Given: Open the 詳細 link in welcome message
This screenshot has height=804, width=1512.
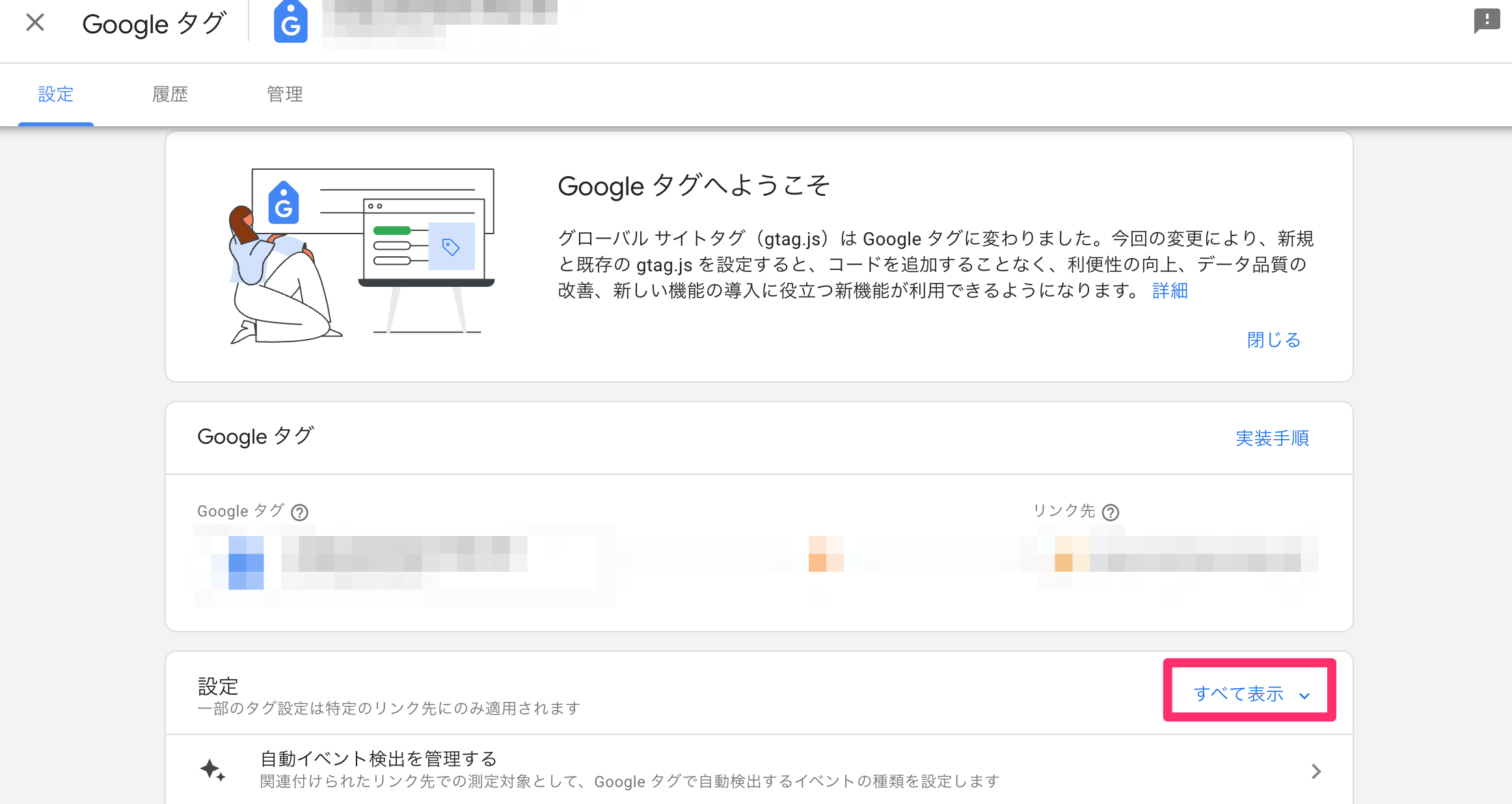Looking at the screenshot, I should [x=1170, y=291].
